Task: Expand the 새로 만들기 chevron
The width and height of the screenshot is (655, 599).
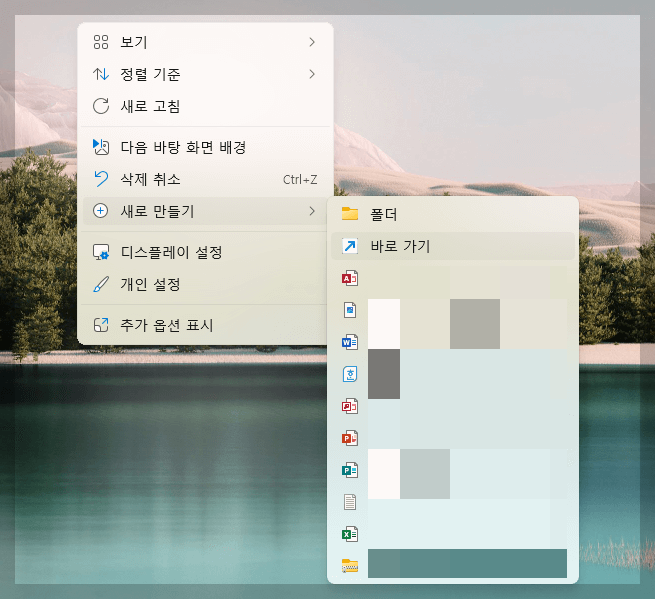Action: click(x=312, y=211)
